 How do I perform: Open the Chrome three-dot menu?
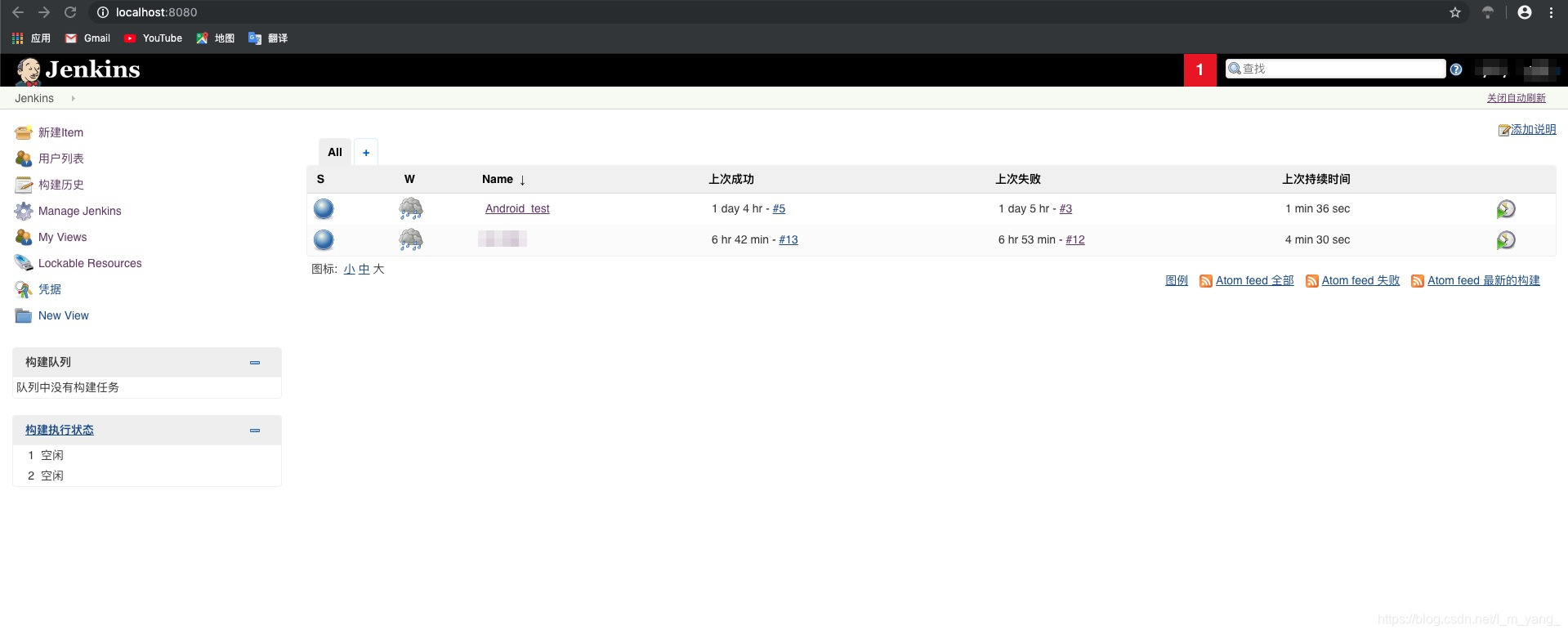pos(1551,12)
